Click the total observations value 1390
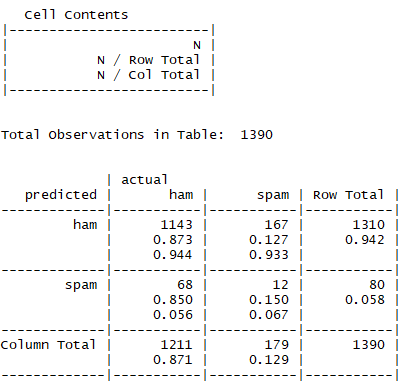The width and height of the screenshot is (416, 385). coord(256,135)
